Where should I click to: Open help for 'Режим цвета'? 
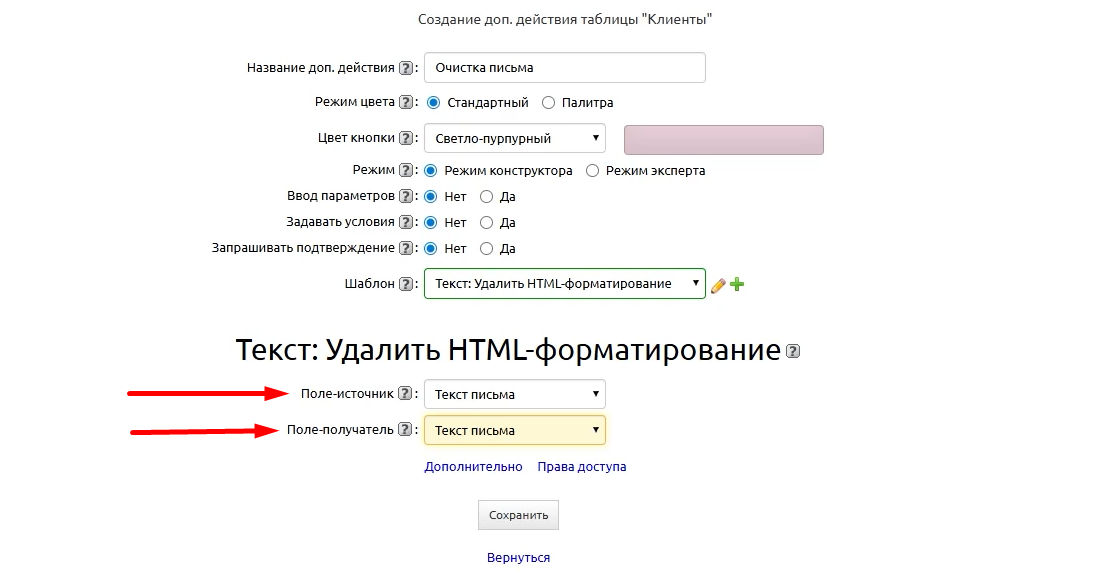point(404,101)
